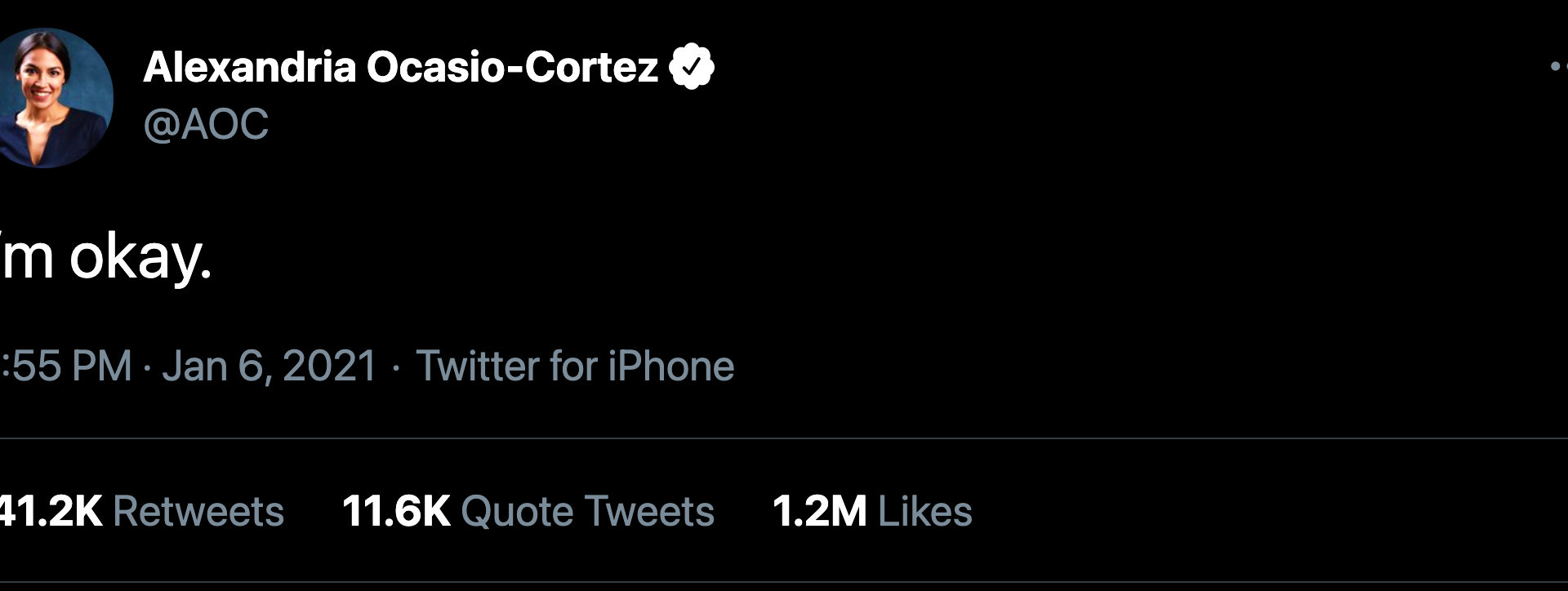Click the "Jan 6, 2021" date
The height and width of the screenshot is (591, 1568).
pos(269,366)
